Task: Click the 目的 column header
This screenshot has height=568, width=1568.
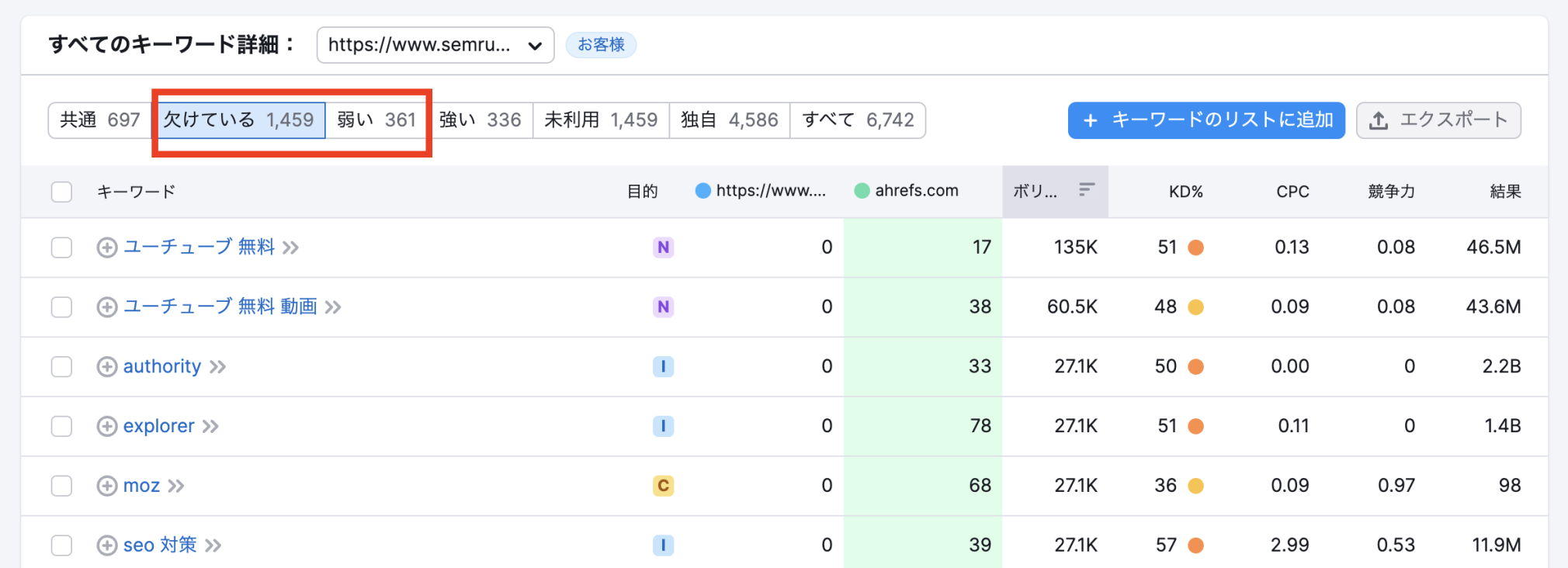Action: 642,192
